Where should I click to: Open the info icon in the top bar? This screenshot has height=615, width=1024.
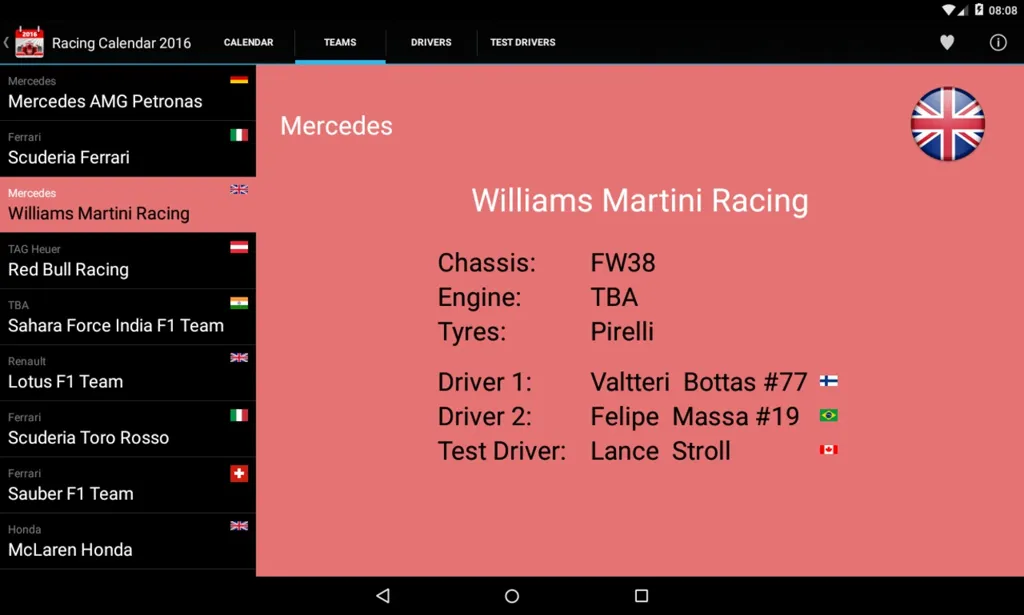click(998, 42)
